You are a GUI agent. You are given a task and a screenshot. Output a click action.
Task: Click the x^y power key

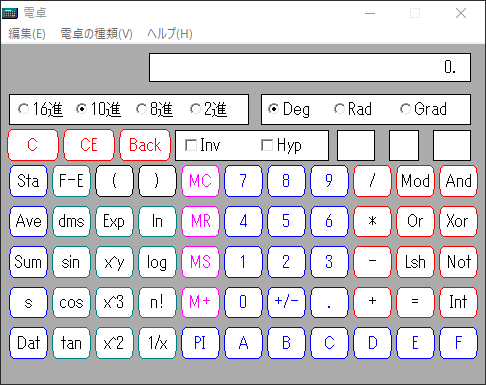click(114, 262)
